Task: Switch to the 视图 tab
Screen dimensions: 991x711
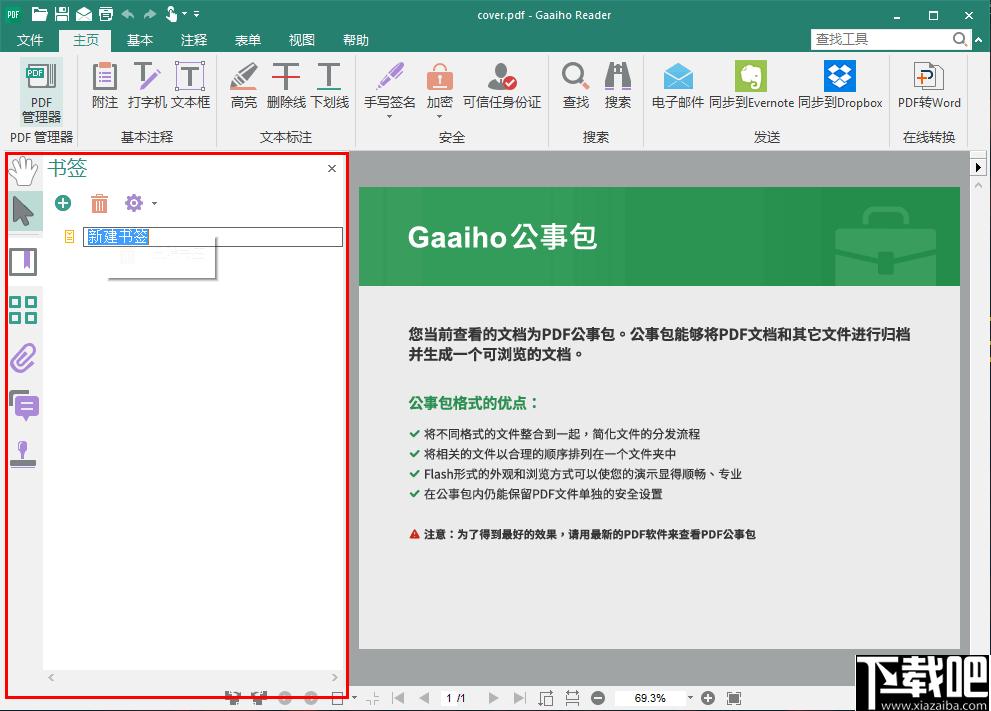Action: click(x=301, y=40)
